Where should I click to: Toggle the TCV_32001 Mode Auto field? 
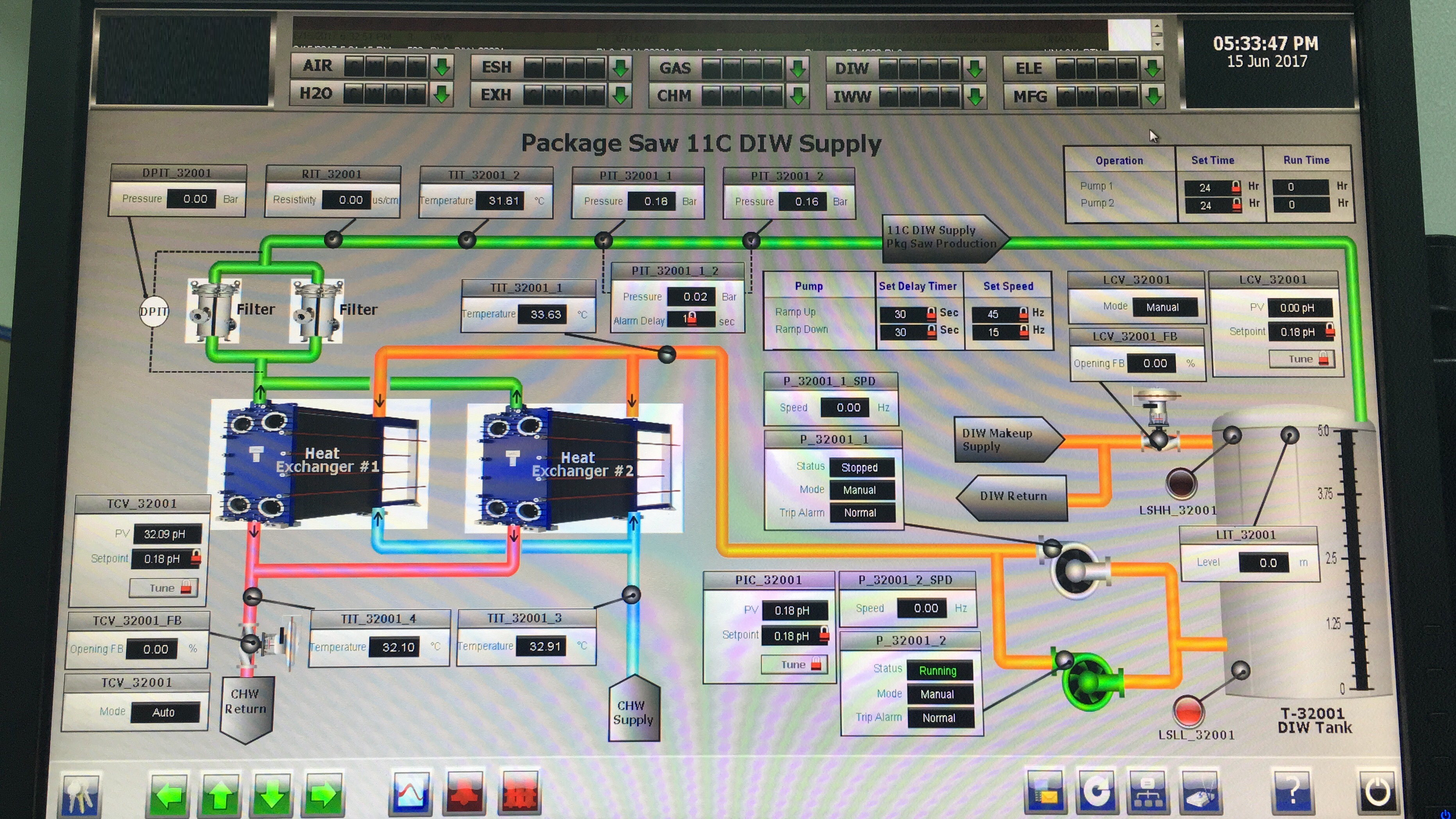(x=165, y=712)
